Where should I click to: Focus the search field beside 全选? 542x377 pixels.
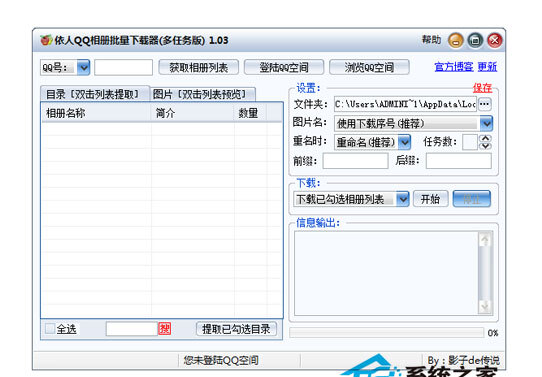[132, 329]
